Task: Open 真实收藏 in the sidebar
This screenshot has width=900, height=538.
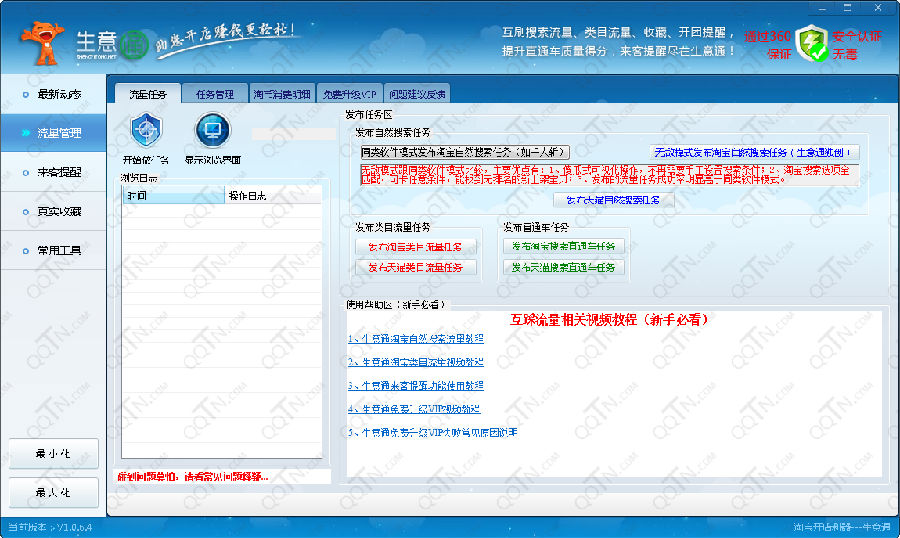Action: click(53, 211)
